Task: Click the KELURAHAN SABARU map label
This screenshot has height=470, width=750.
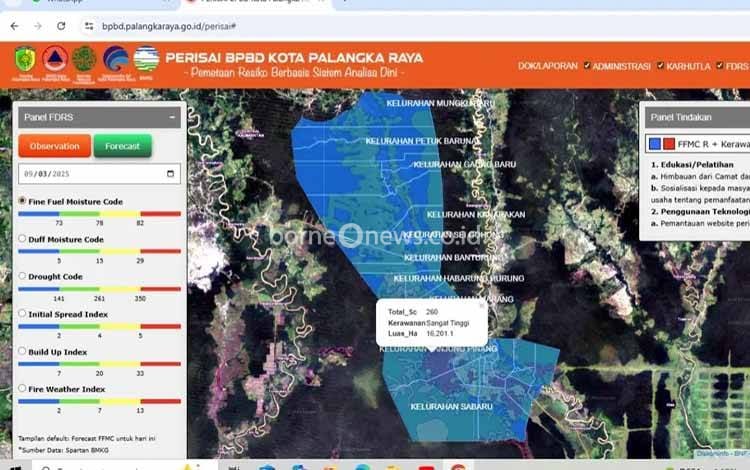Action: click(452, 407)
